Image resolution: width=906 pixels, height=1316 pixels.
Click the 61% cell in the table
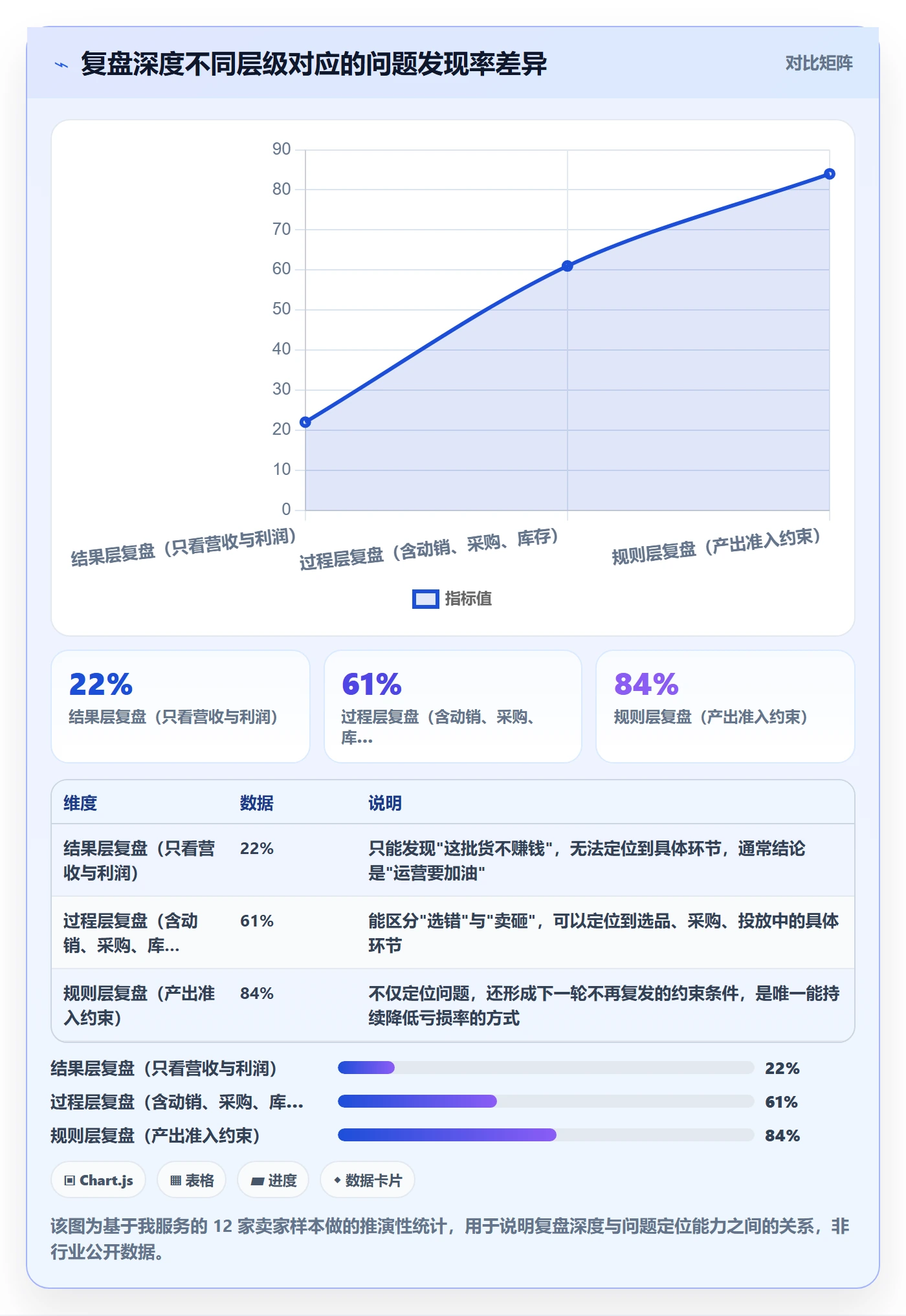coord(257,921)
